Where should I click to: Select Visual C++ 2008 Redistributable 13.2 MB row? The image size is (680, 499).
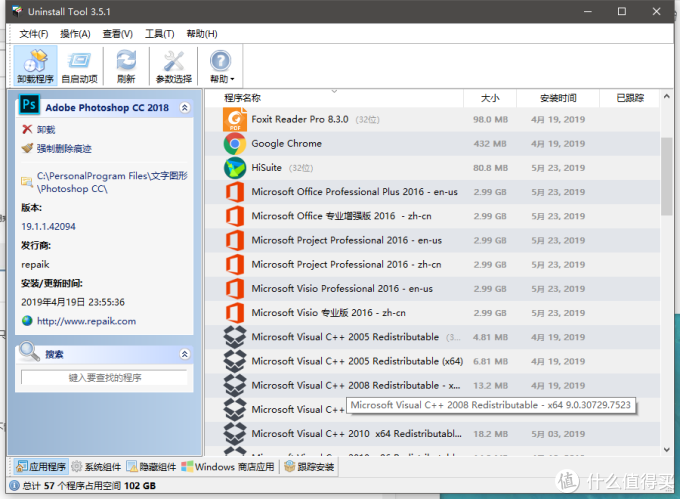(x=432, y=385)
